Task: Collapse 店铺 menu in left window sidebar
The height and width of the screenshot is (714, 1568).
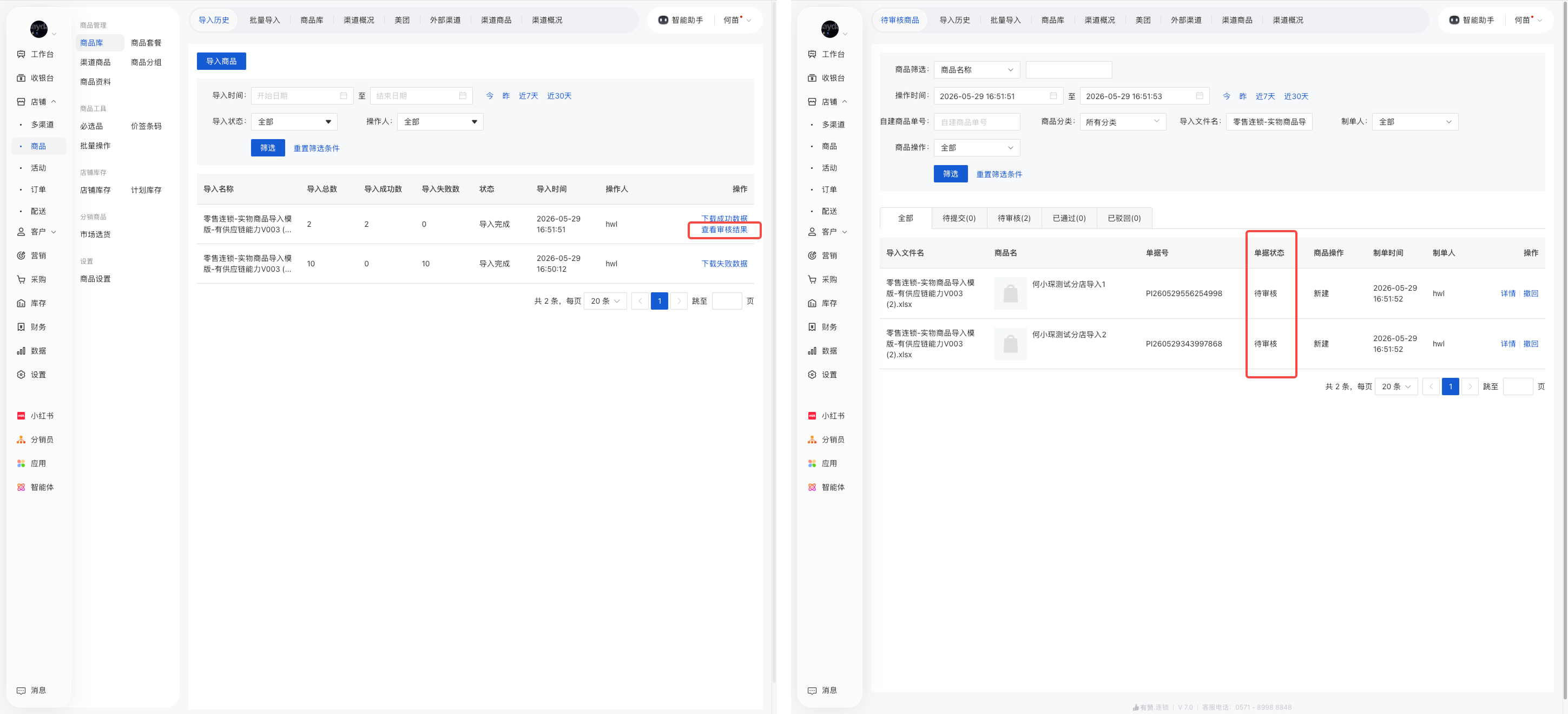Action: point(54,102)
